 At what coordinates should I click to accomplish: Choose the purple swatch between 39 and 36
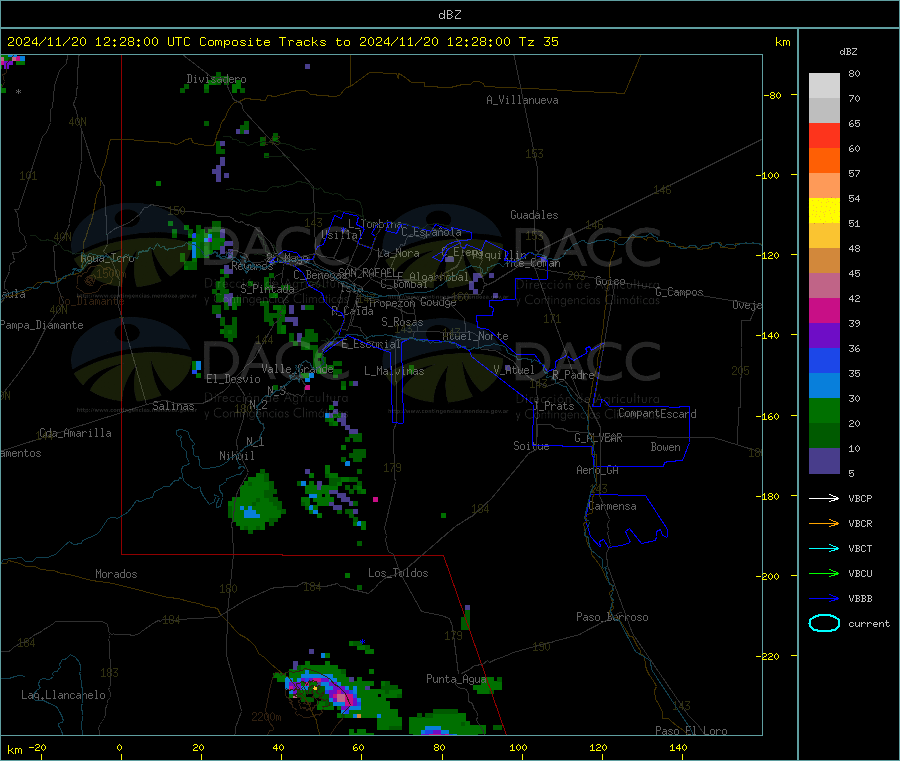824,336
